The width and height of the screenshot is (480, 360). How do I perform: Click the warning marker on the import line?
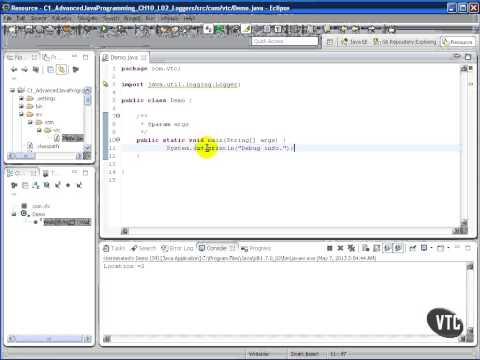[106, 84]
